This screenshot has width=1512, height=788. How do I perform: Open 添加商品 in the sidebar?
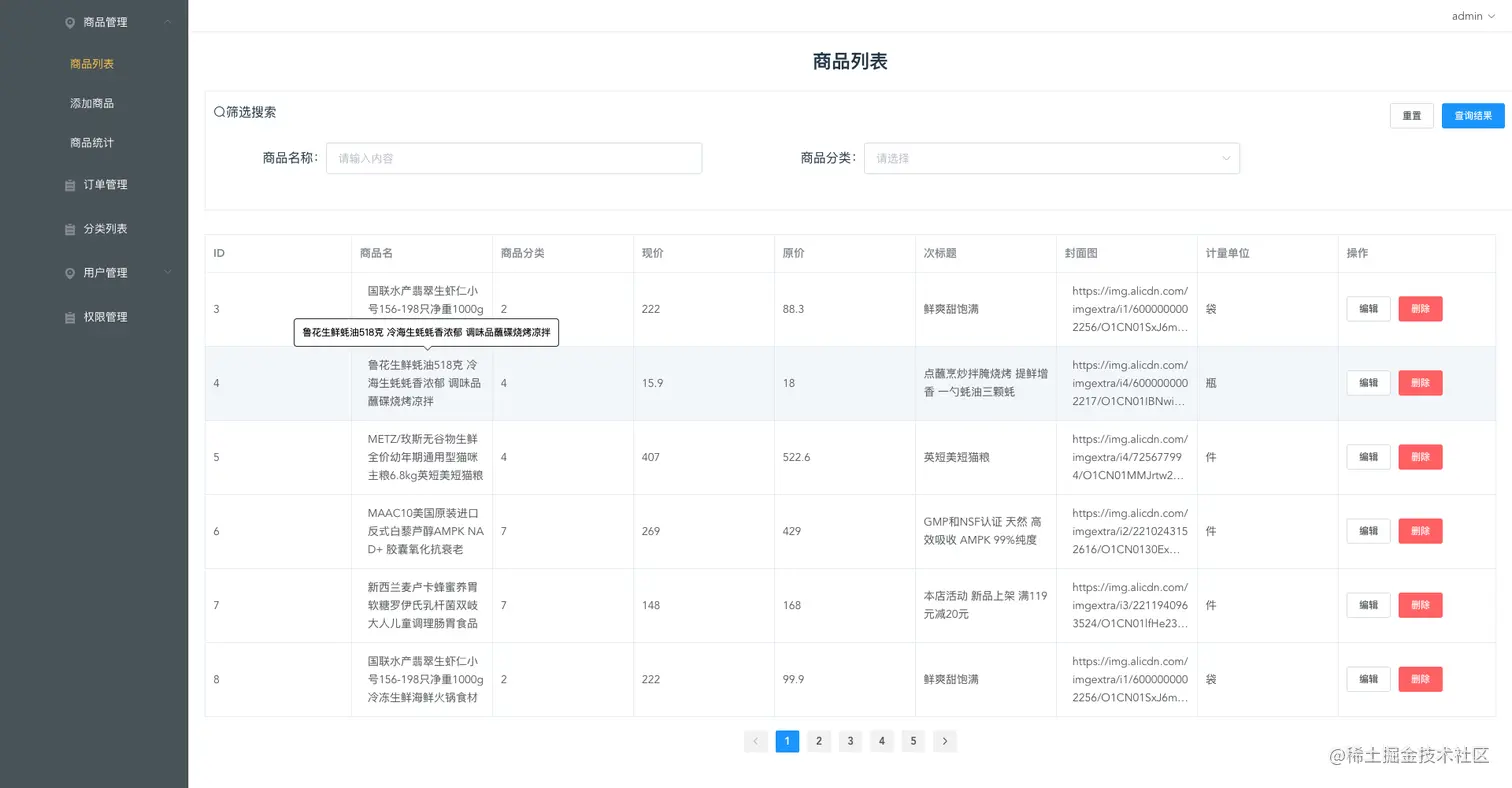92,103
